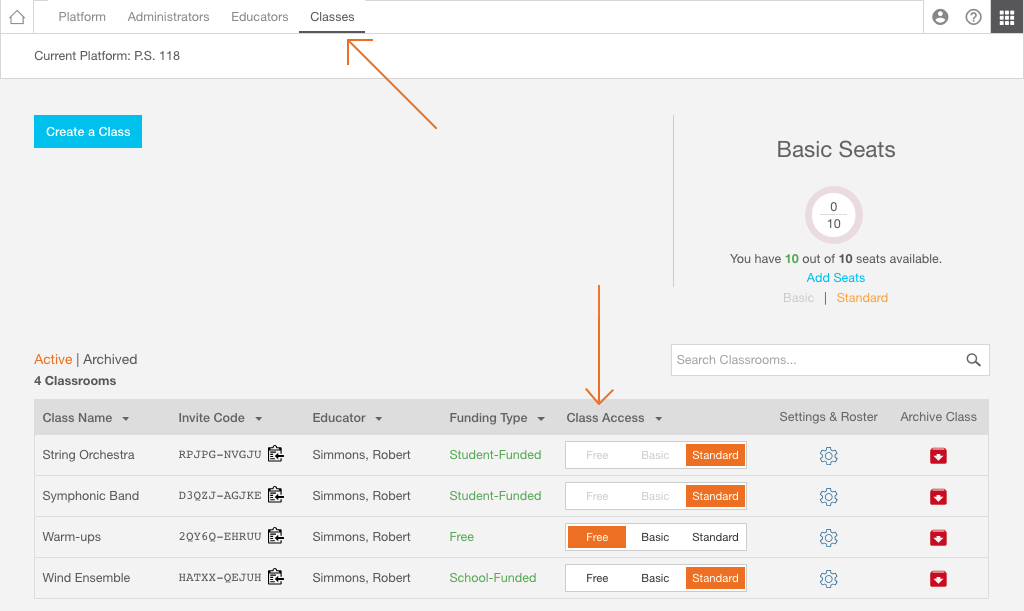Copy Warm-ups invite code clipboard icon
The width and height of the screenshot is (1024, 611).
(276, 536)
